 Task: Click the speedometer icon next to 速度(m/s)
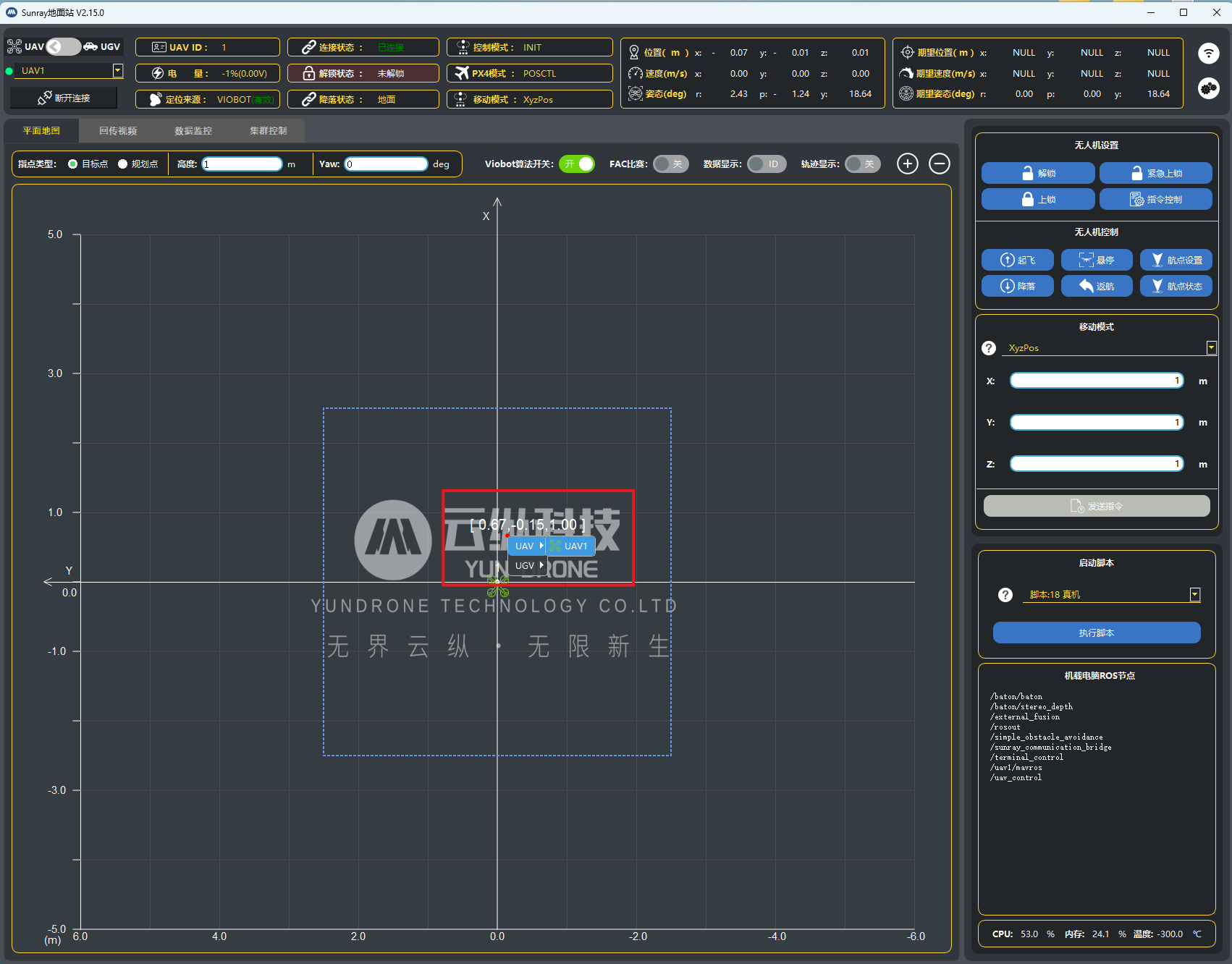pos(635,73)
